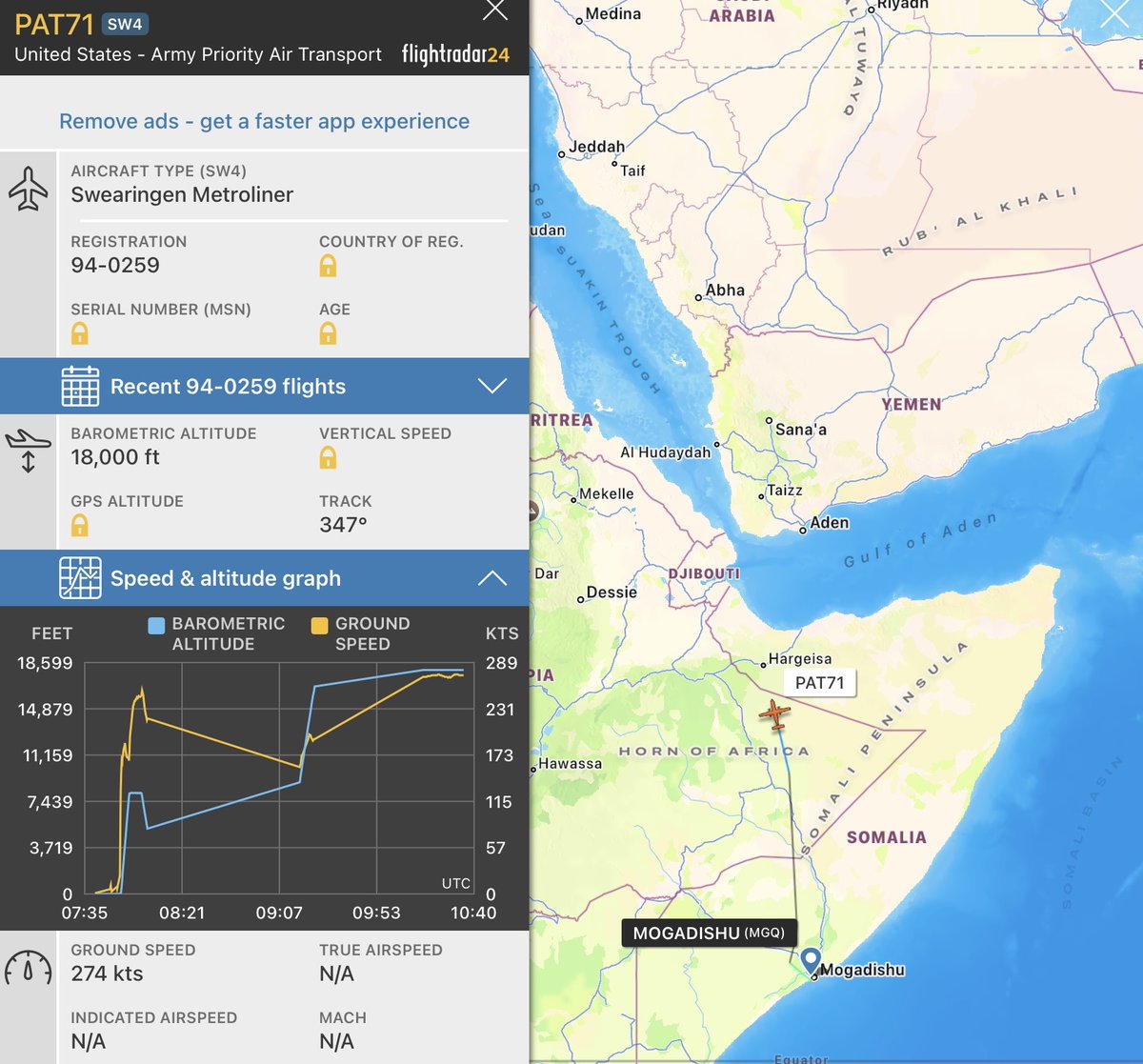Unlock the GPS Altitude padlock
The height and width of the screenshot is (1064, 1143).
(x=80, y=525)
